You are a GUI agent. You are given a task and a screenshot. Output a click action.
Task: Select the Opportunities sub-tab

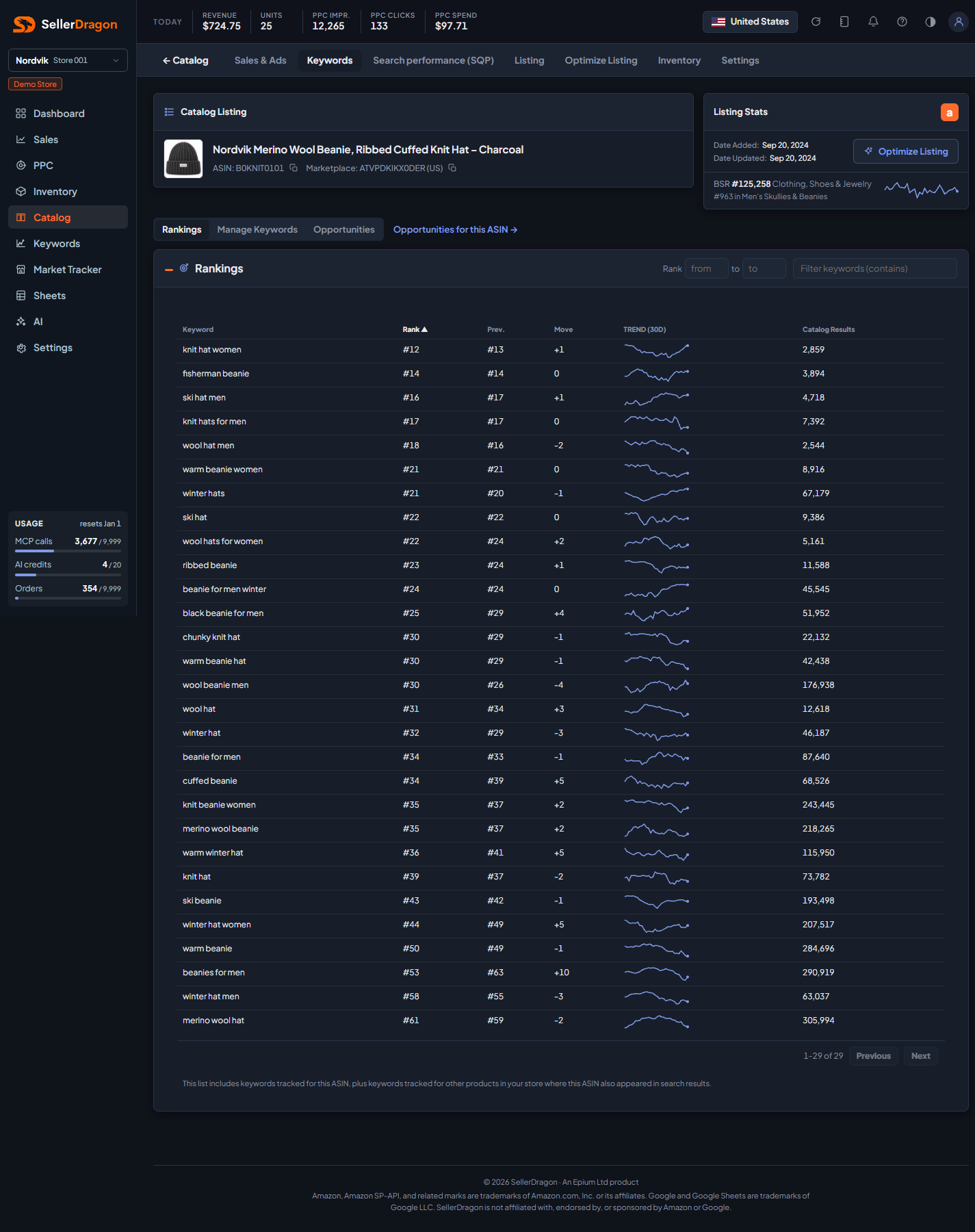[x=343, y=230]
